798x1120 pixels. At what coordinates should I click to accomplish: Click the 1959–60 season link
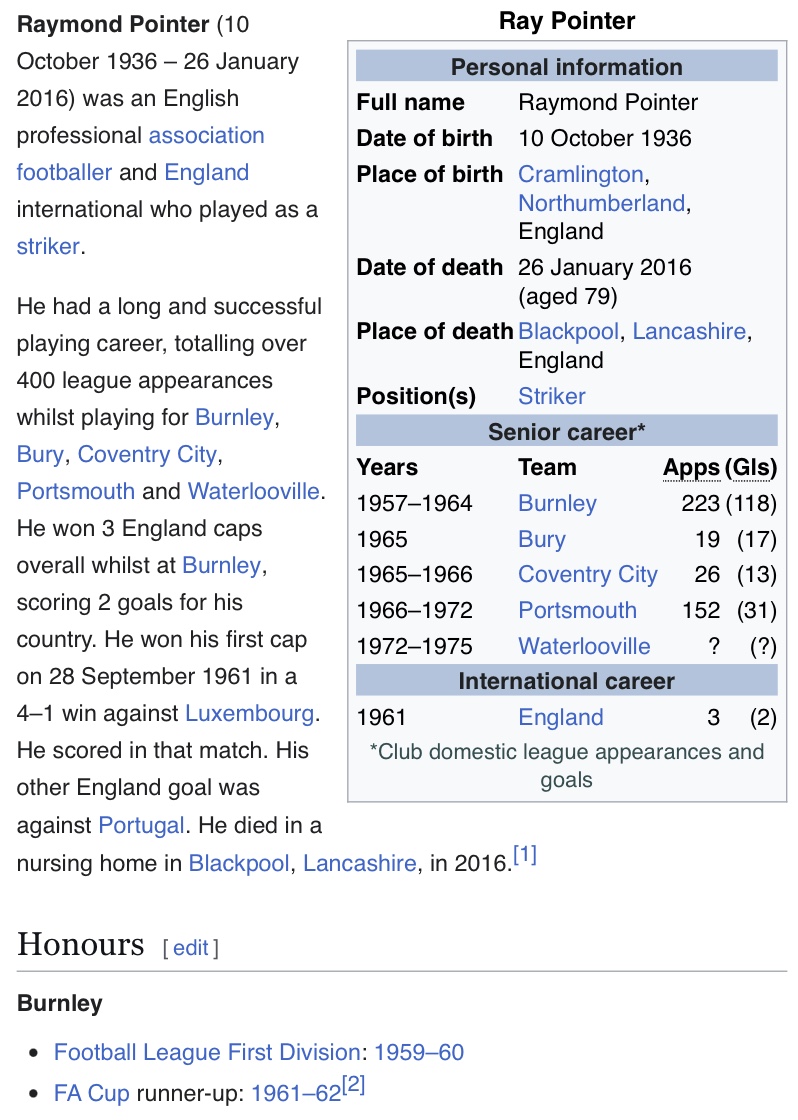(419, 1052)
